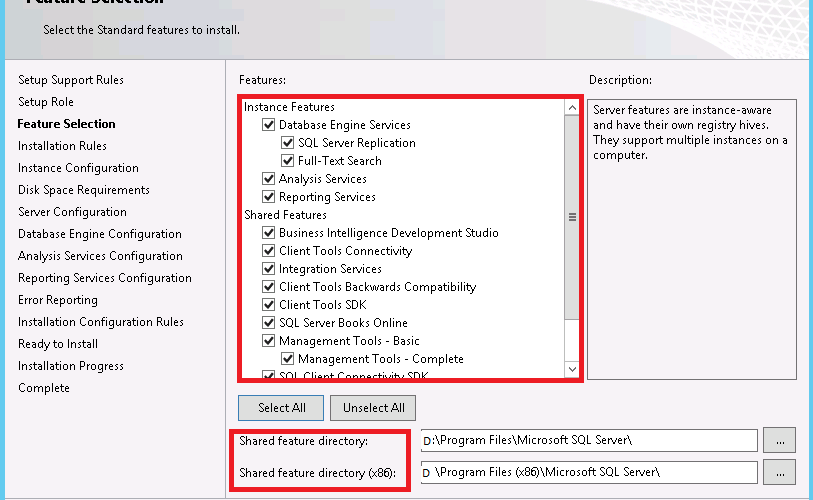Toggle SQL Server Replication checkbox
The height and width of the screenshot is (500, 813).
click(x=287, y=143)
